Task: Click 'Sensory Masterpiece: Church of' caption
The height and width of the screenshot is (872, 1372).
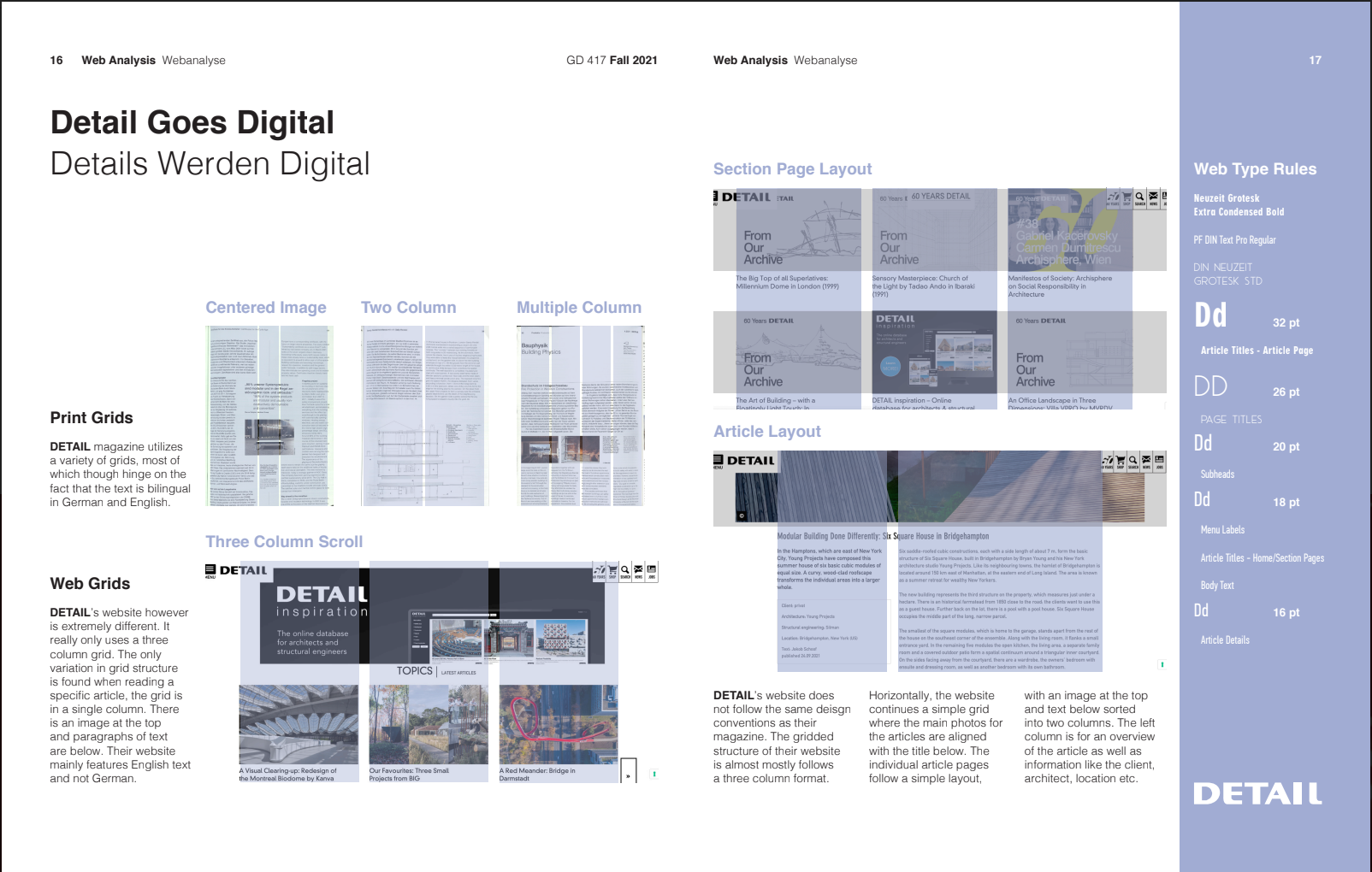Action: tap(920, 278)
